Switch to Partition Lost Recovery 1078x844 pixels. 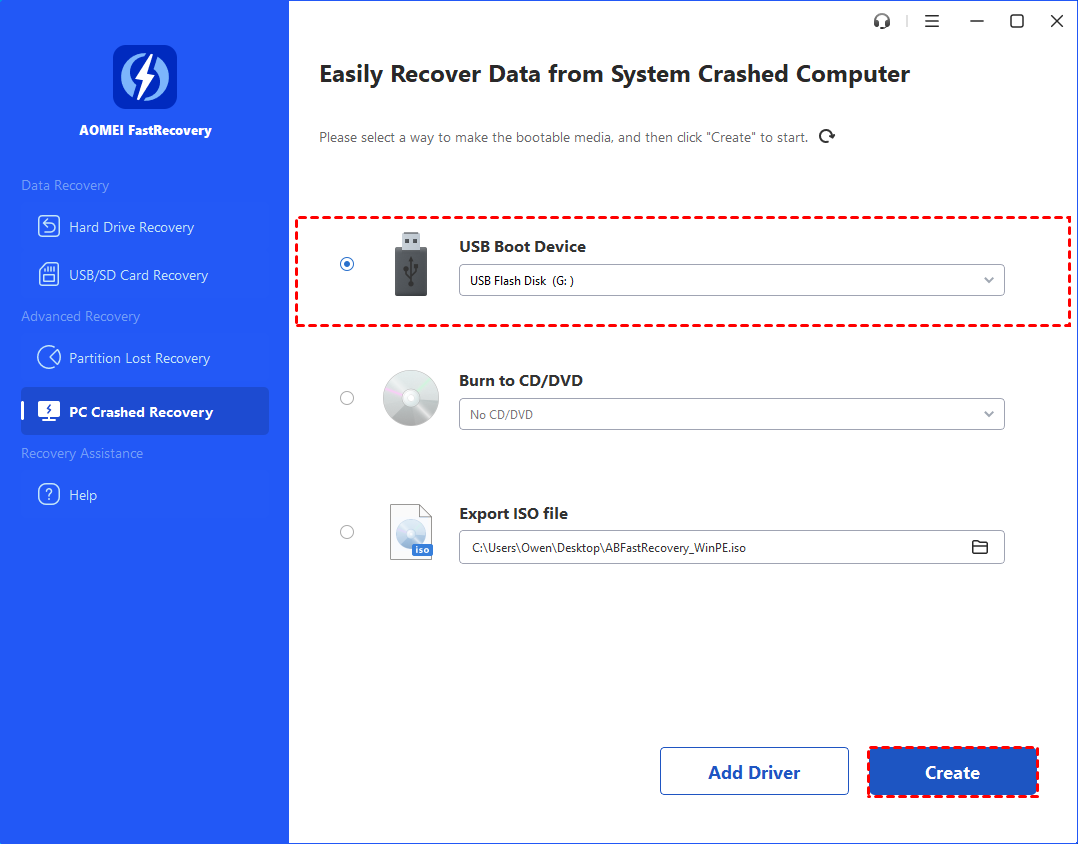point(139,358)
